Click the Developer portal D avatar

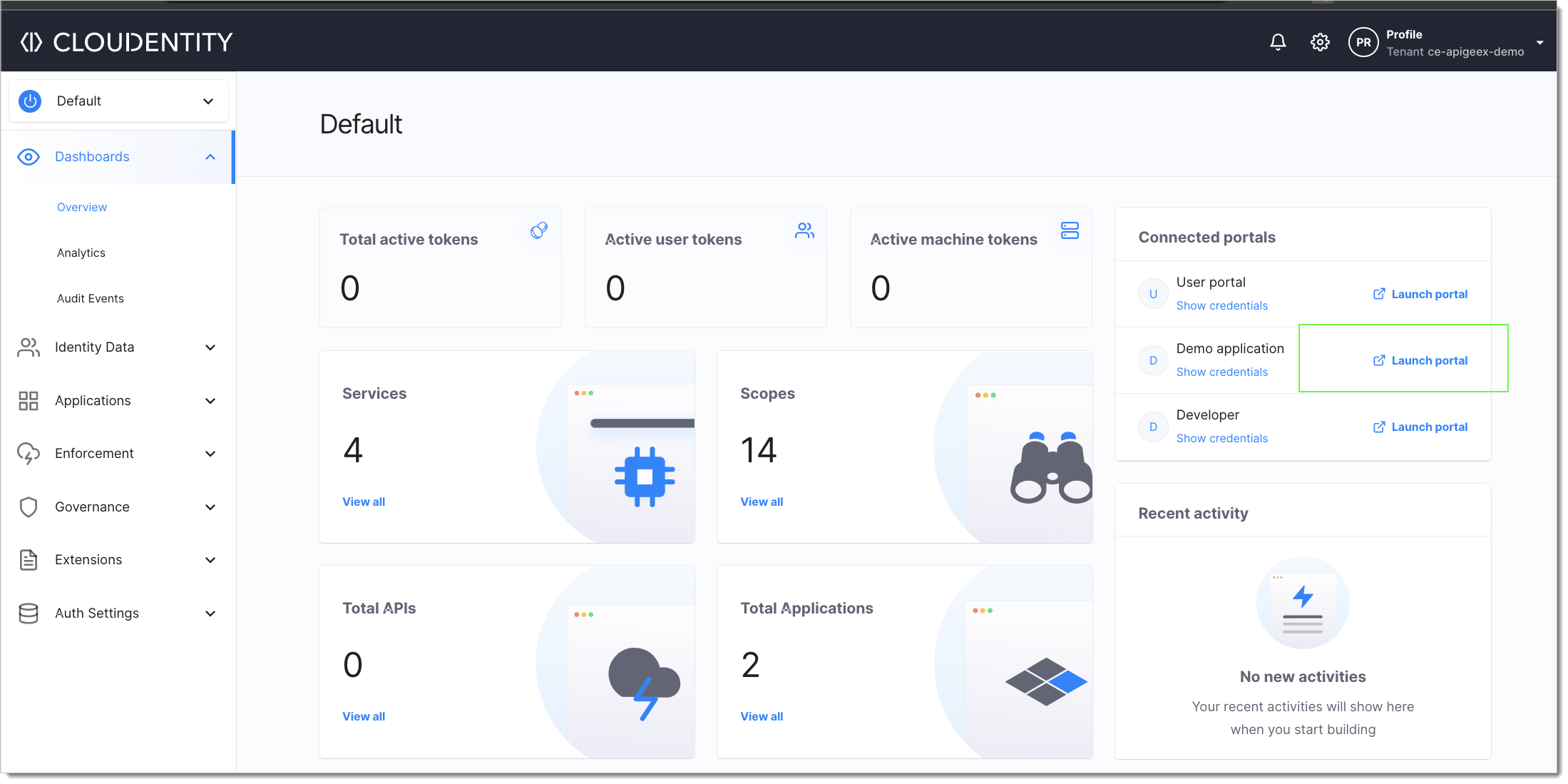[x=1153, y=427]
